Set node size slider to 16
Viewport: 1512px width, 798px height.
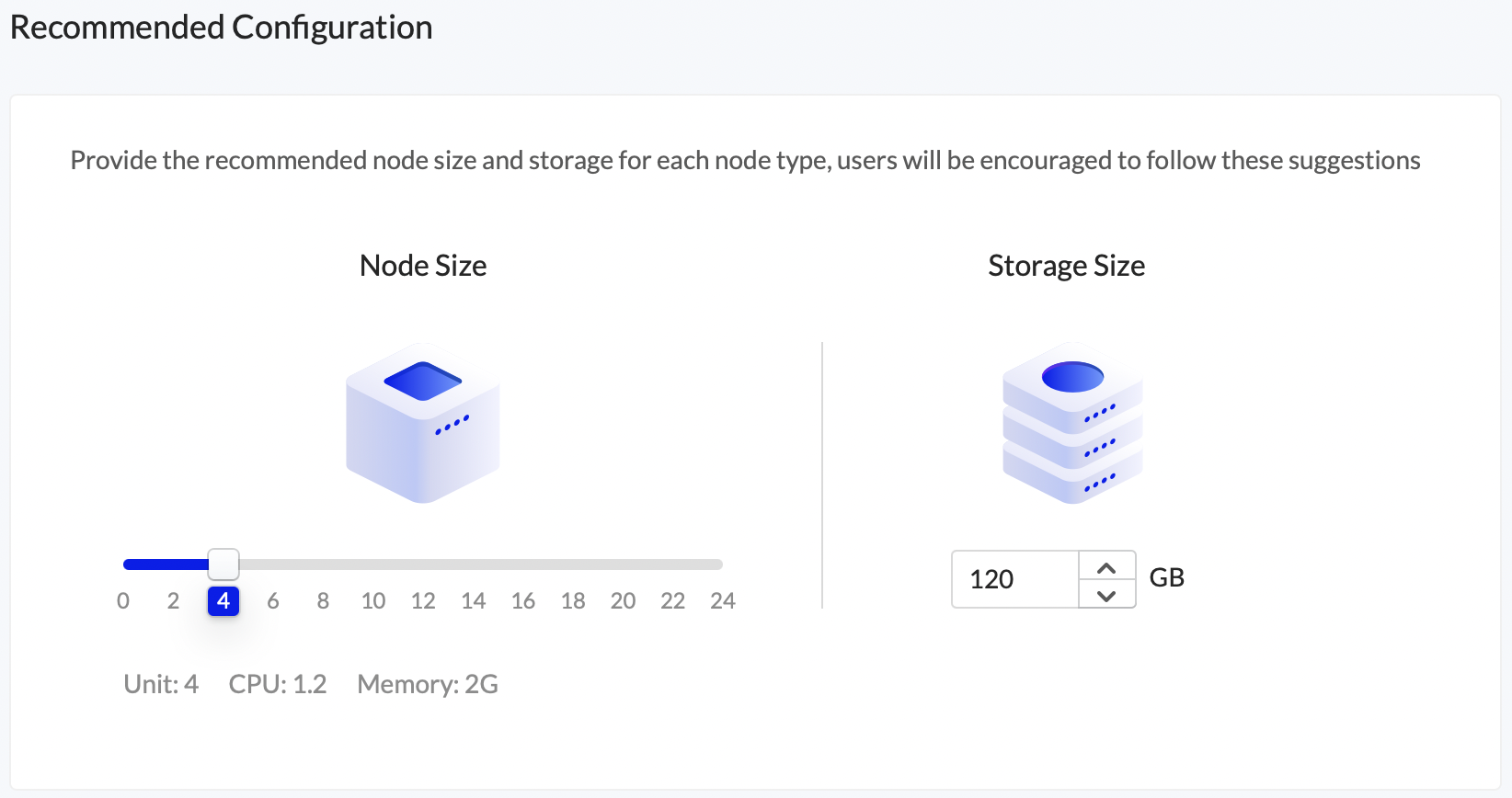523,601
